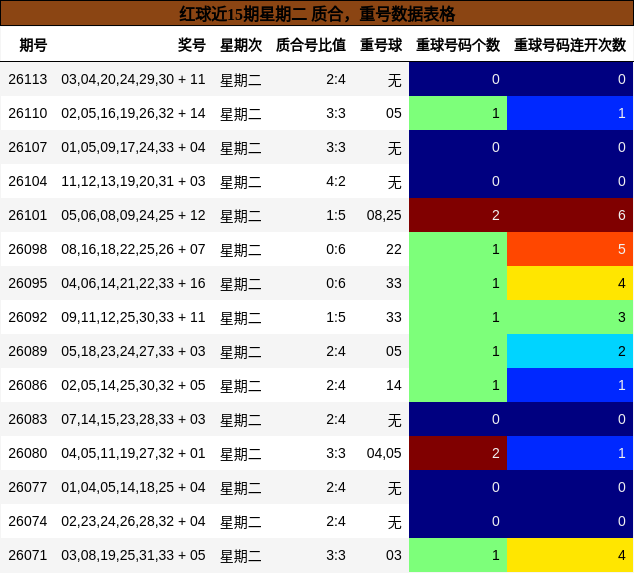Click the dark red streak cell 6 in row 26101
The width and height of the screenshot is (634, 573).
(x=570, y=215)
